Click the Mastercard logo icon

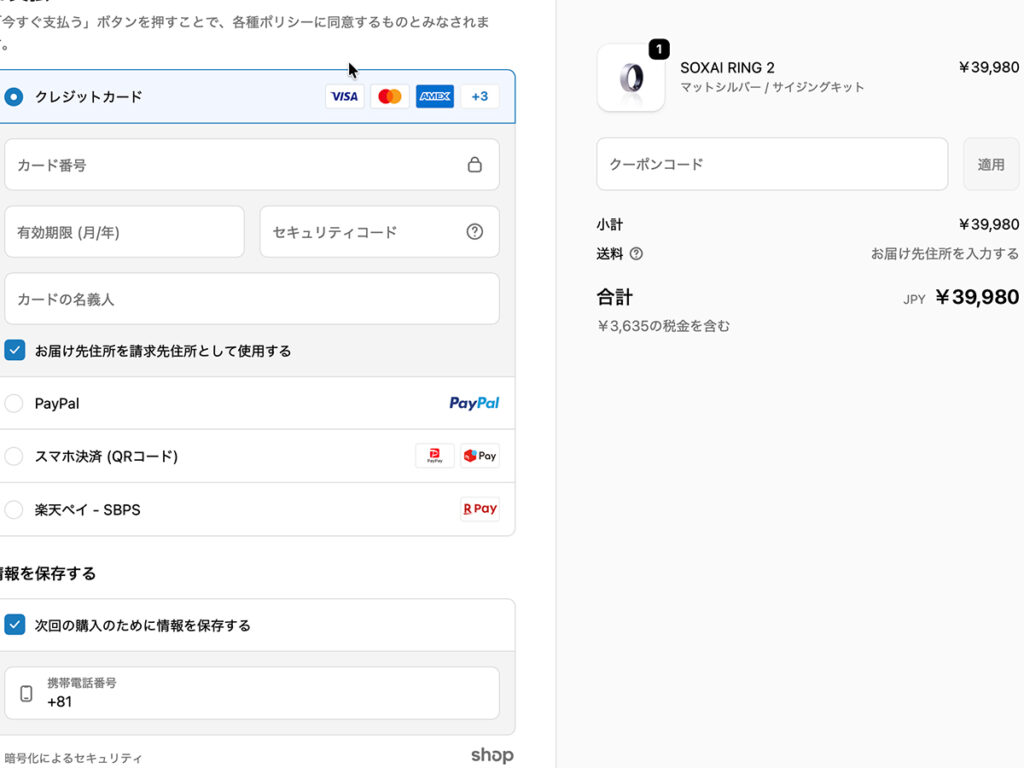(x=390, y=97)
